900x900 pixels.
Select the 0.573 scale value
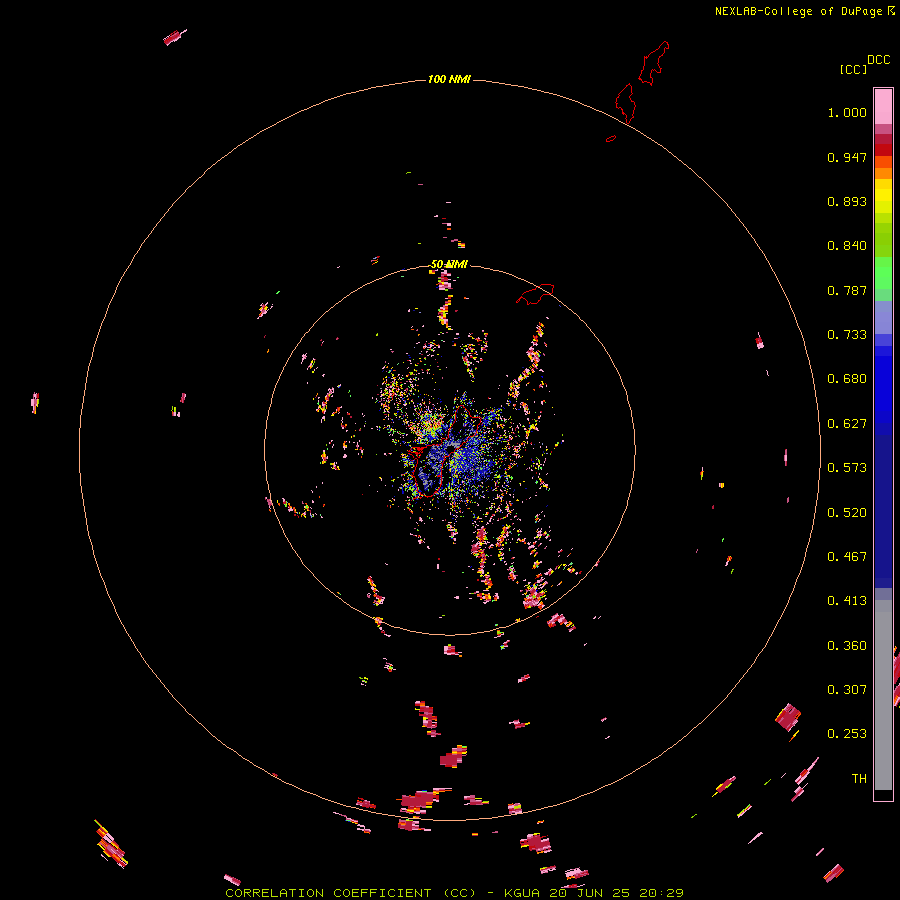847,468
